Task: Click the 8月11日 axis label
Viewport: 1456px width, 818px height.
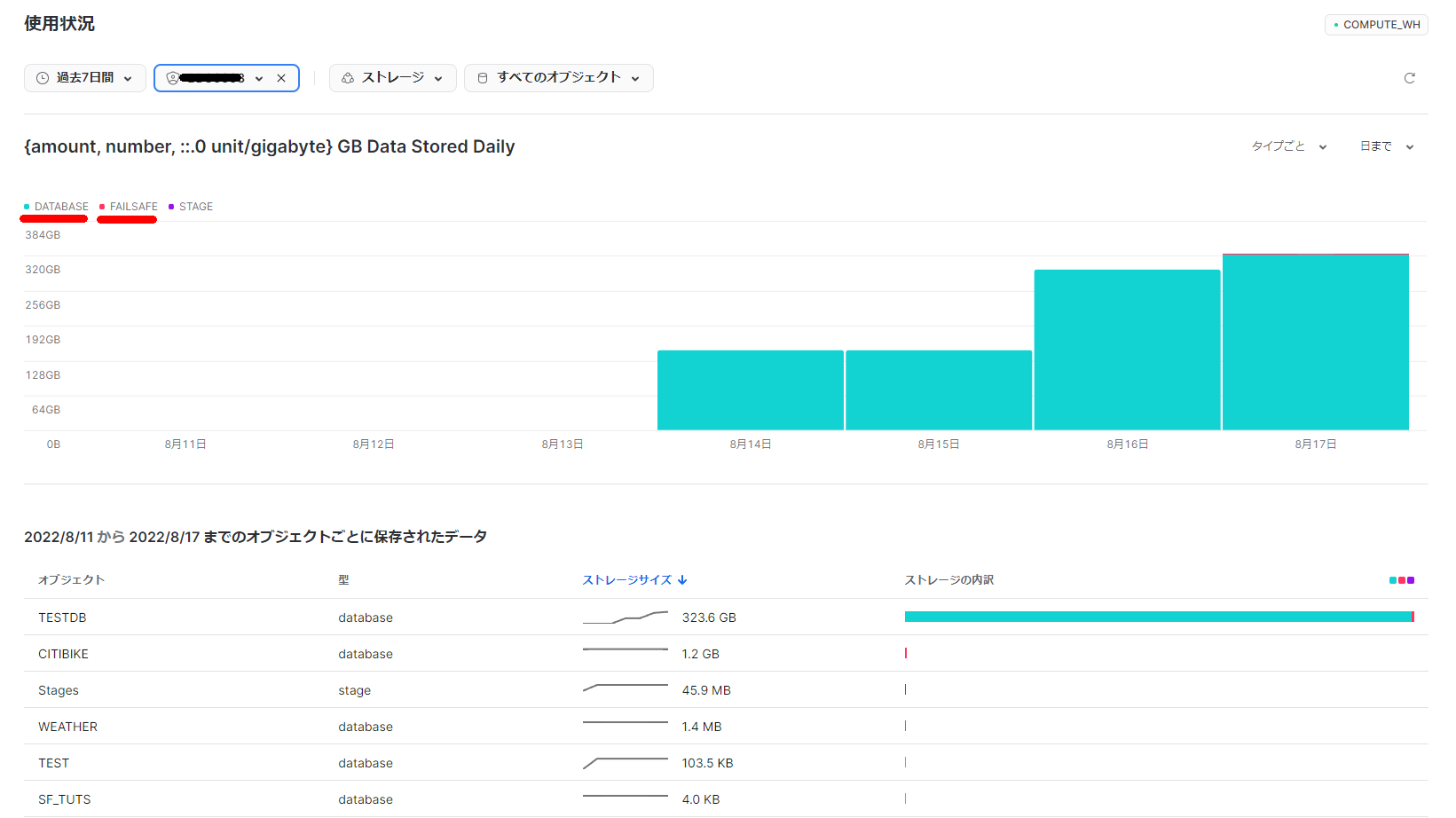Action: pyautogui.click(x=185, y=444)
